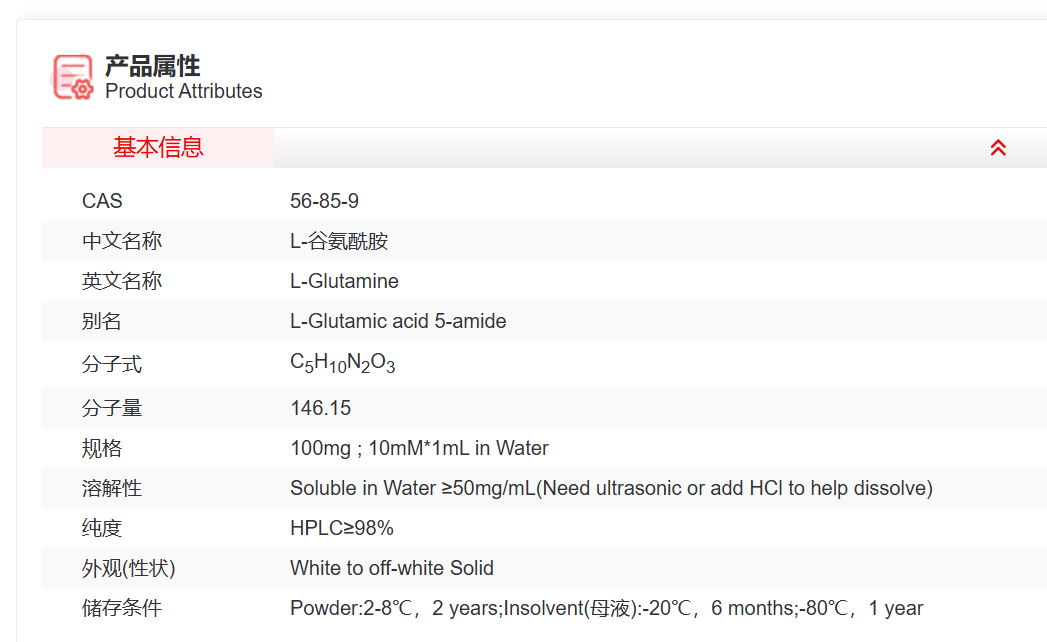Click the 溶解性 row label
The height and width of the screenshot is (642, 1047).
(112, 488)
